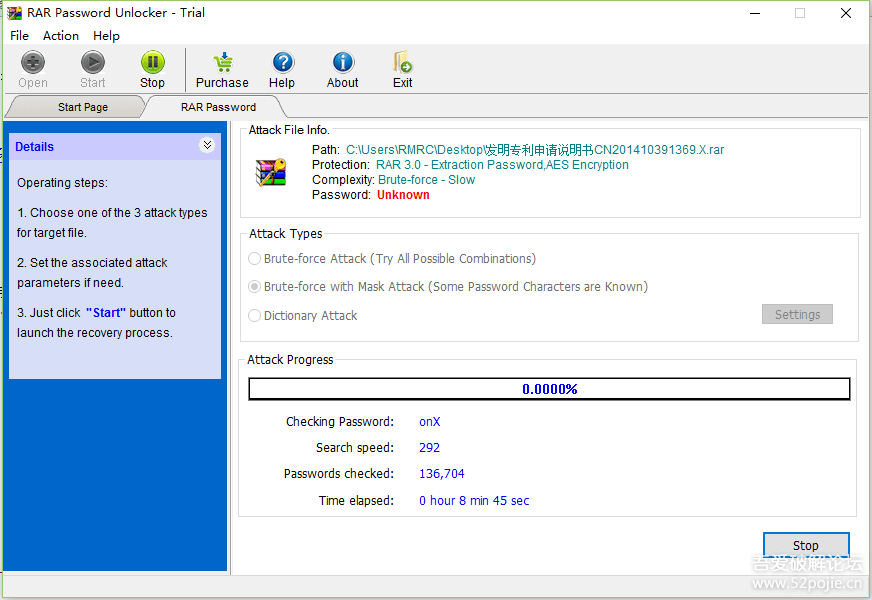This screenshot has height=600, width=872.
Task: Open the Action menu
Action: point(61,36)
